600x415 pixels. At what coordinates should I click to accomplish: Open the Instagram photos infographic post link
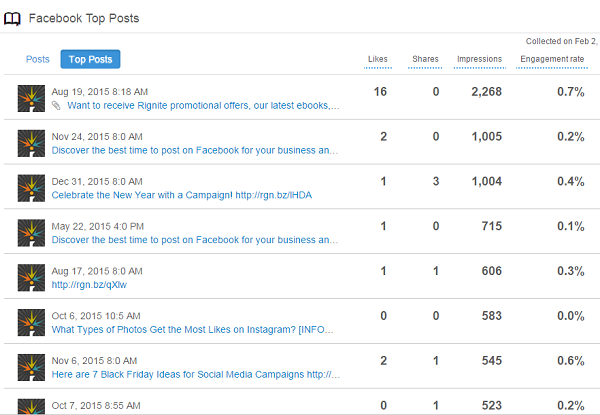pos(192,329)
